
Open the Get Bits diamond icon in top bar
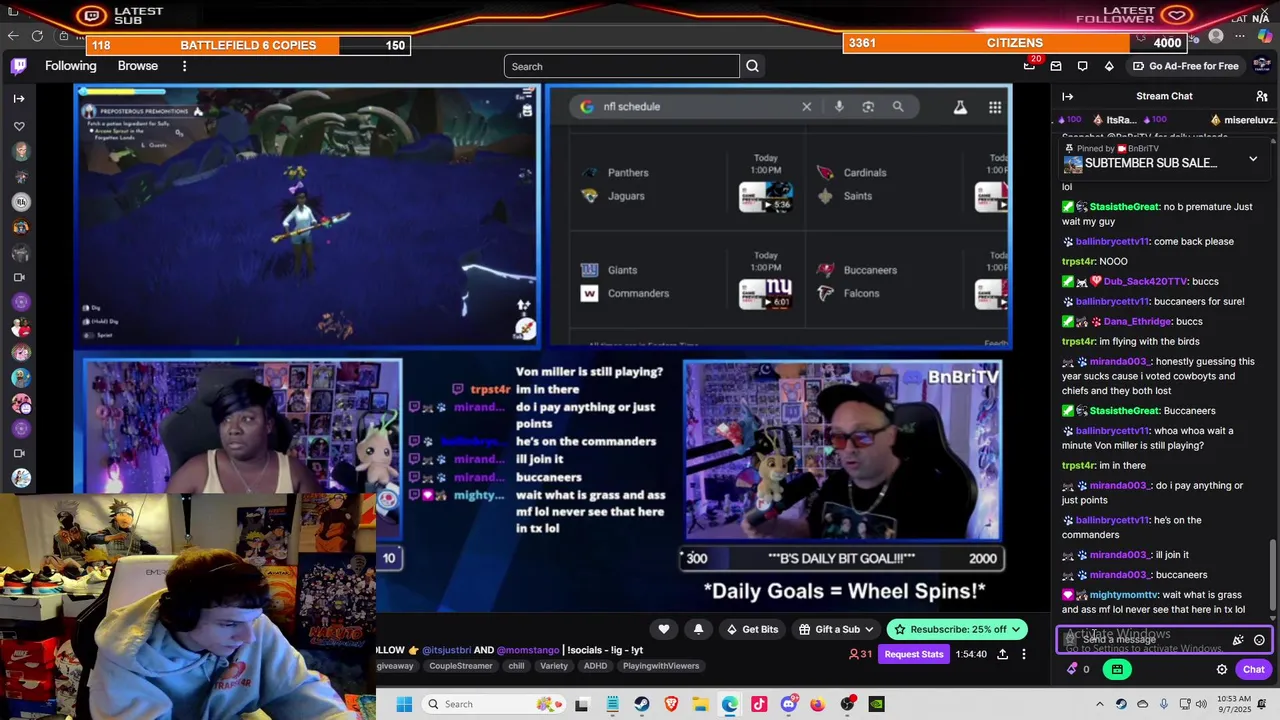(x=1109, y=66)
